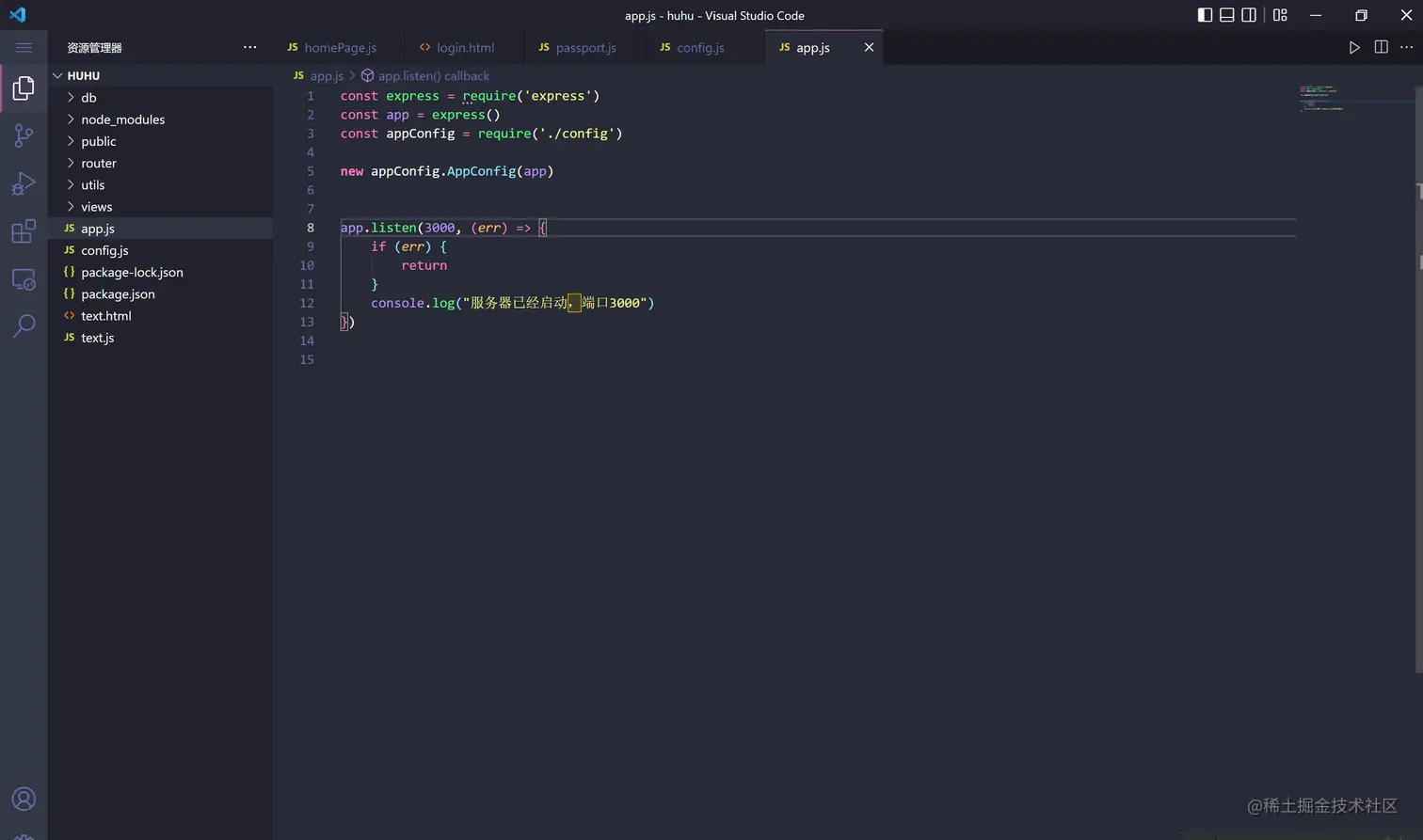Viewport: 1423px width, 840px height.
Task: Click console.log on line 12
Action: point(412,303)
